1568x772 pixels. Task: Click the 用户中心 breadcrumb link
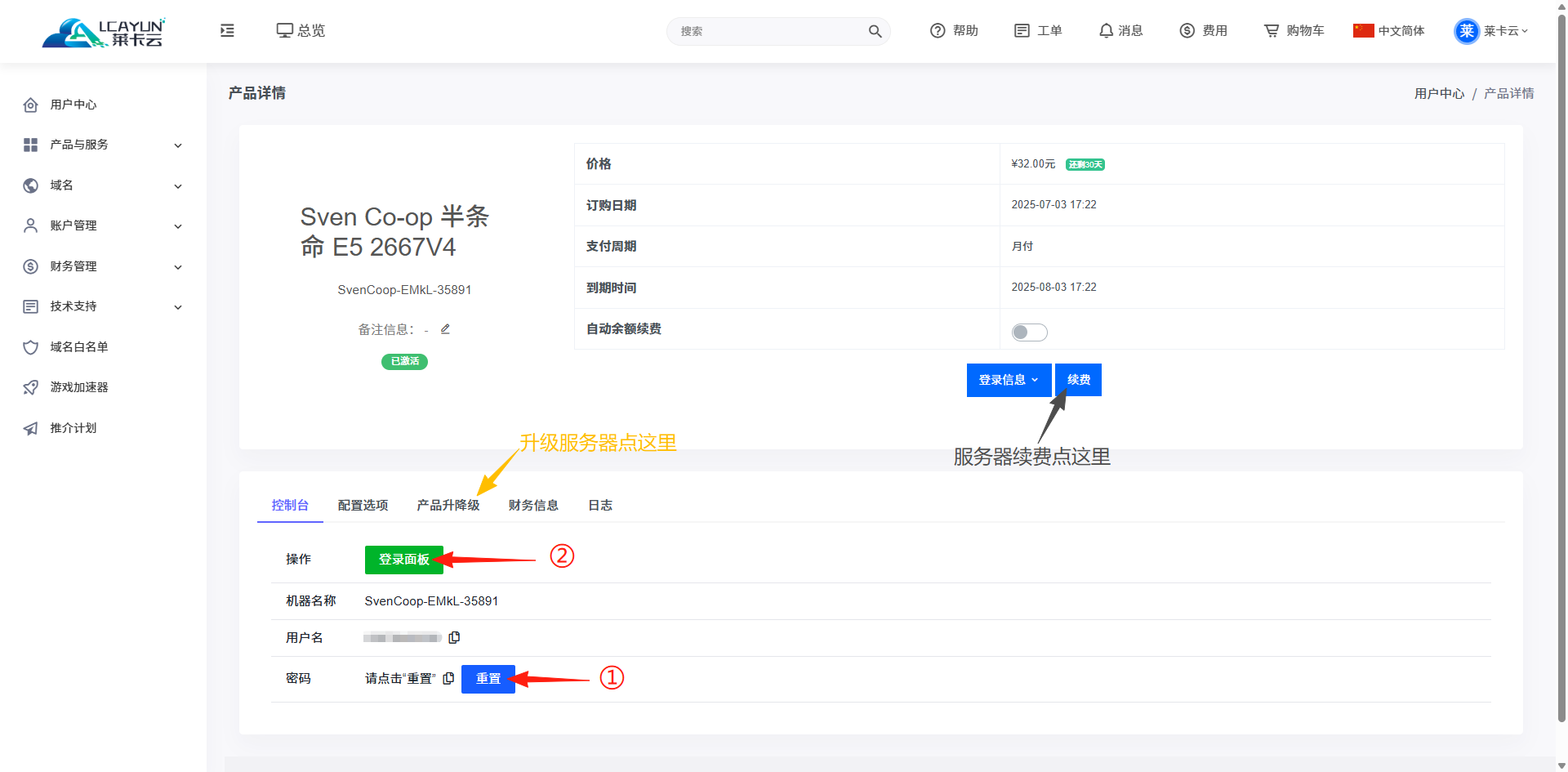click(1439, 93)
